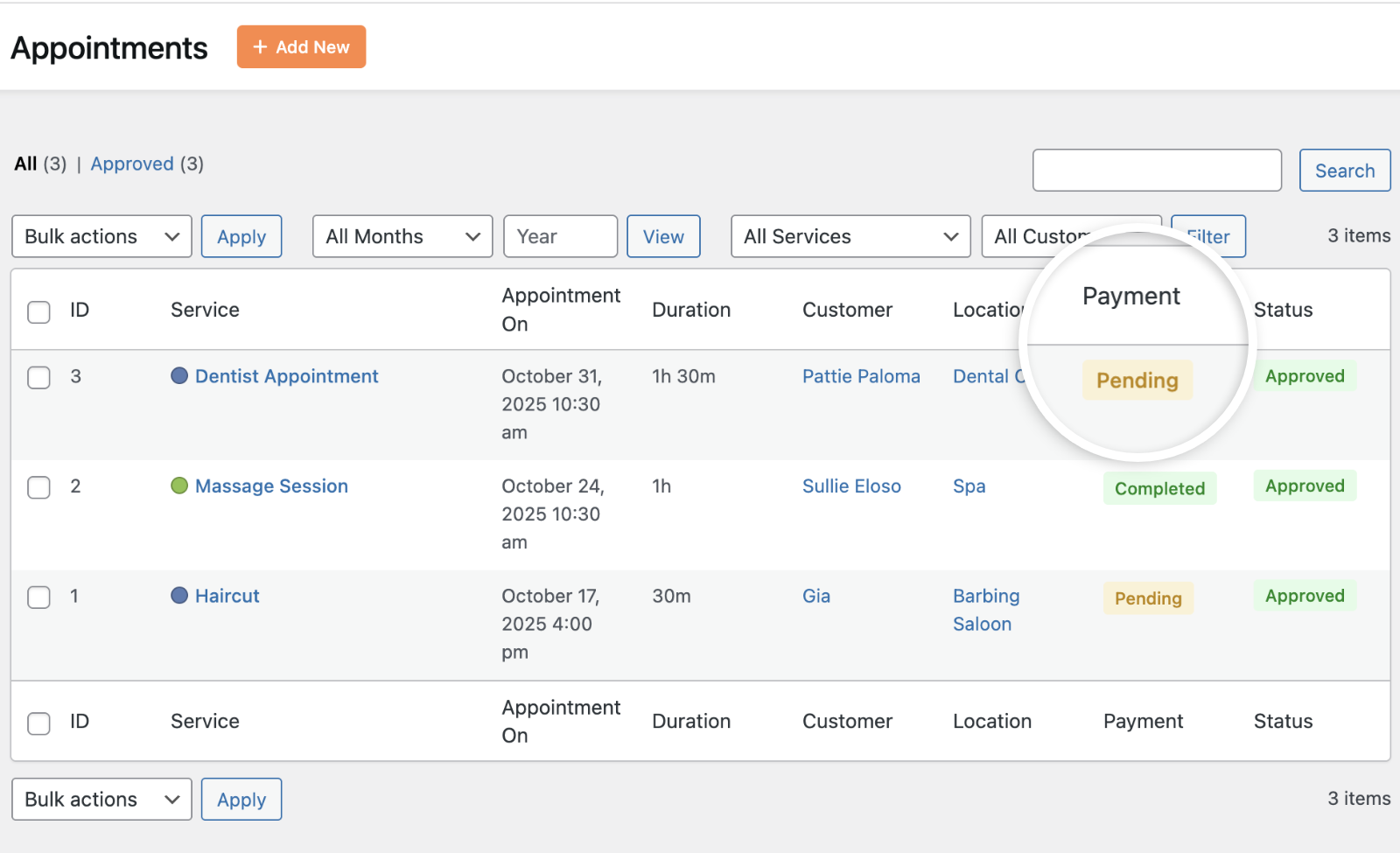Check the Haircut appointment row checkbox
This screenshot has width=1400, height=853.
click(38, 597)
